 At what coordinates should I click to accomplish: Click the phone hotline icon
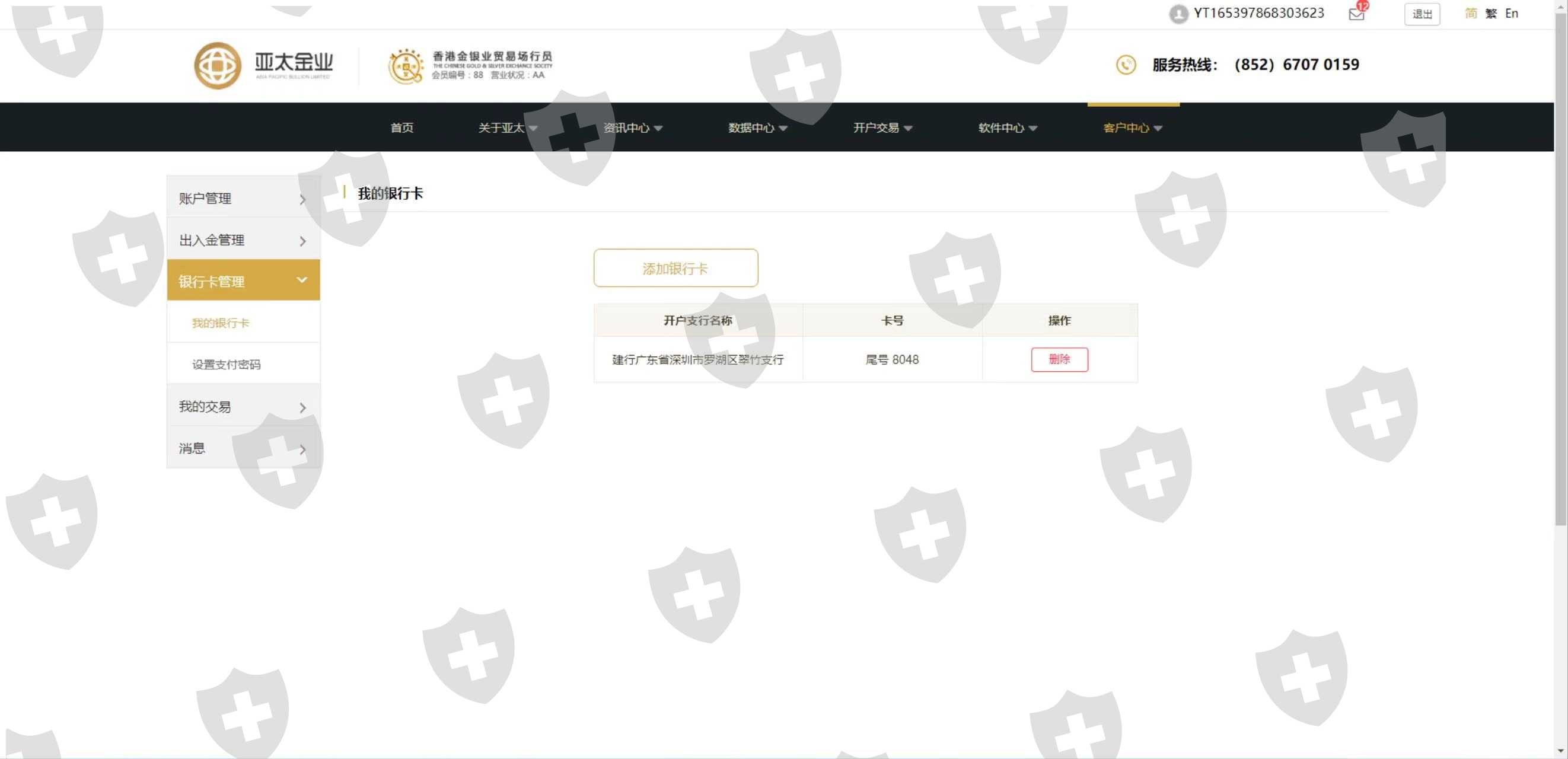coord(1126,65)
